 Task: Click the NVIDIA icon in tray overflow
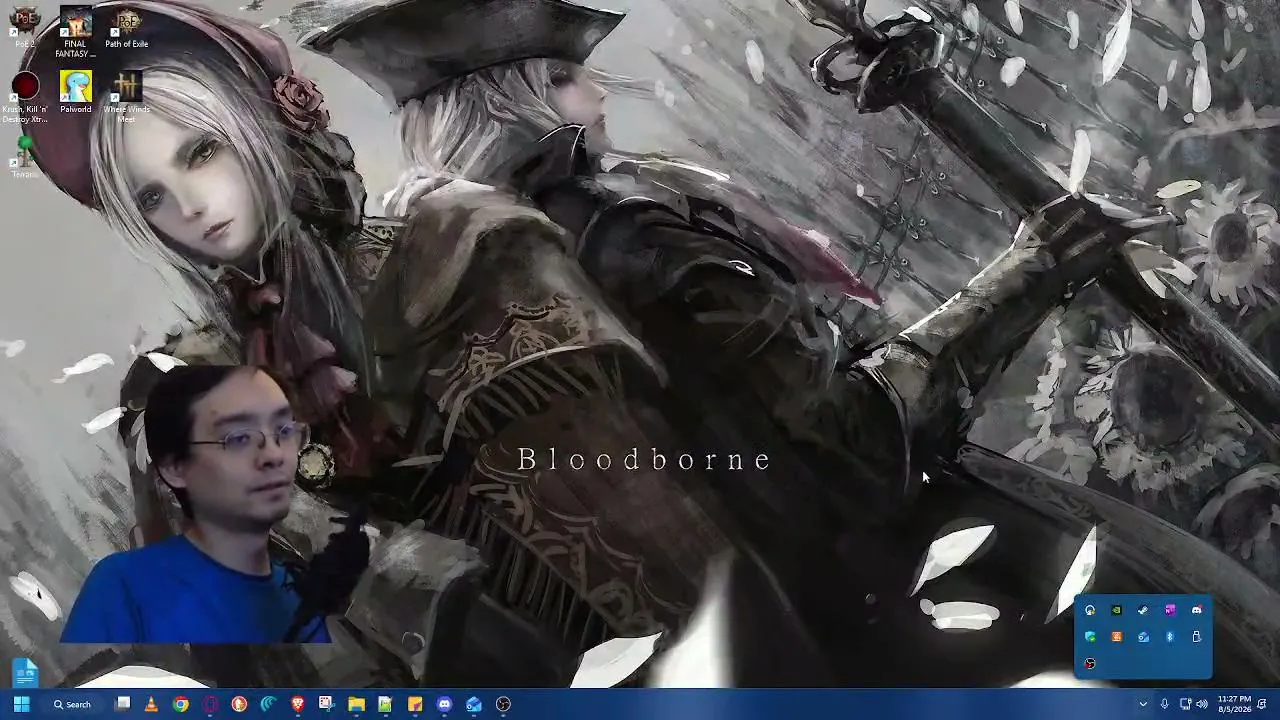1117,610
